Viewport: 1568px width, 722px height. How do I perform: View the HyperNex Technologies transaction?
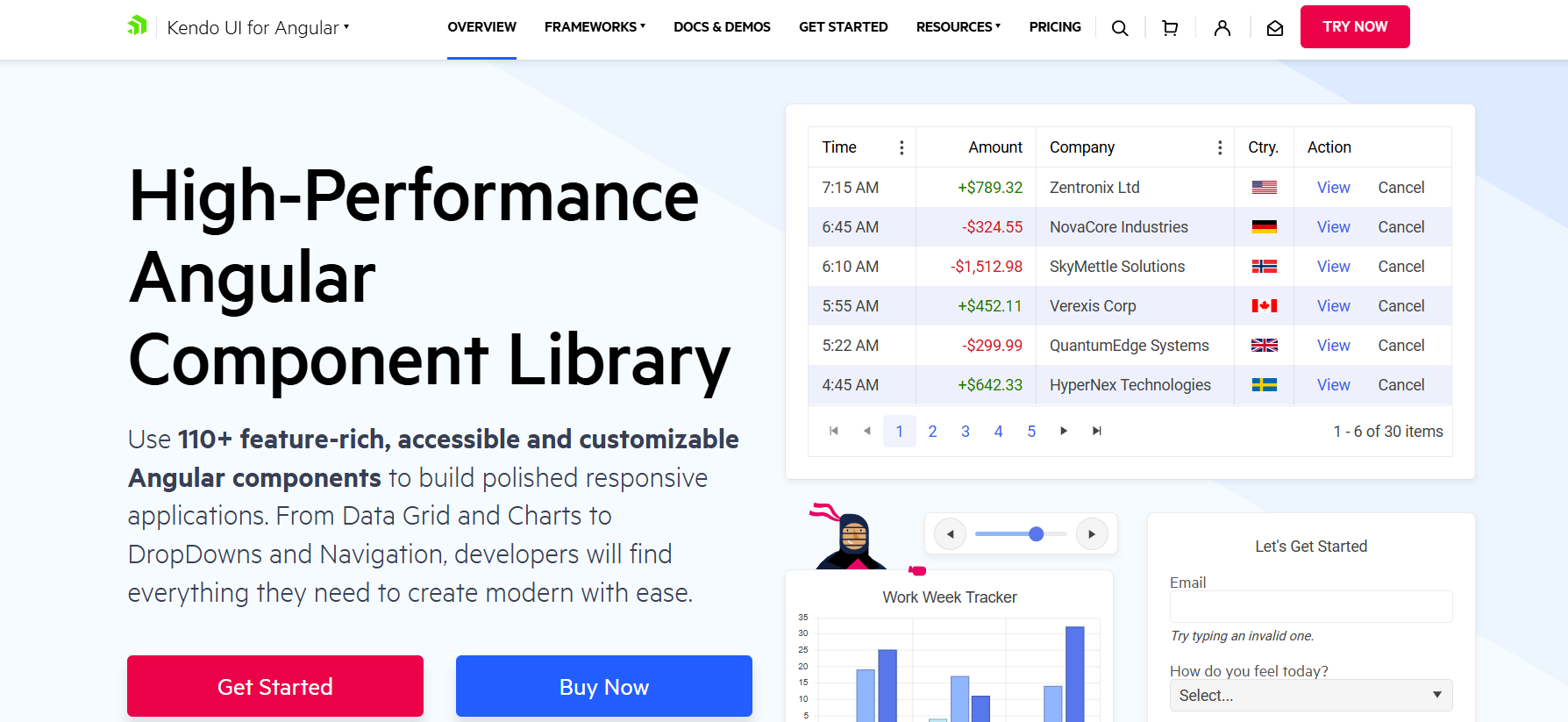pos(1333,385)
